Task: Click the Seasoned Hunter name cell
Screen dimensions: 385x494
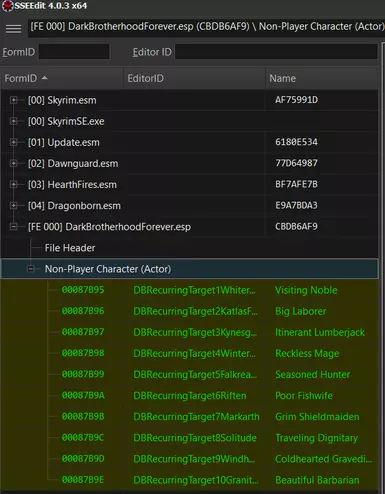Action: point(313,375)
